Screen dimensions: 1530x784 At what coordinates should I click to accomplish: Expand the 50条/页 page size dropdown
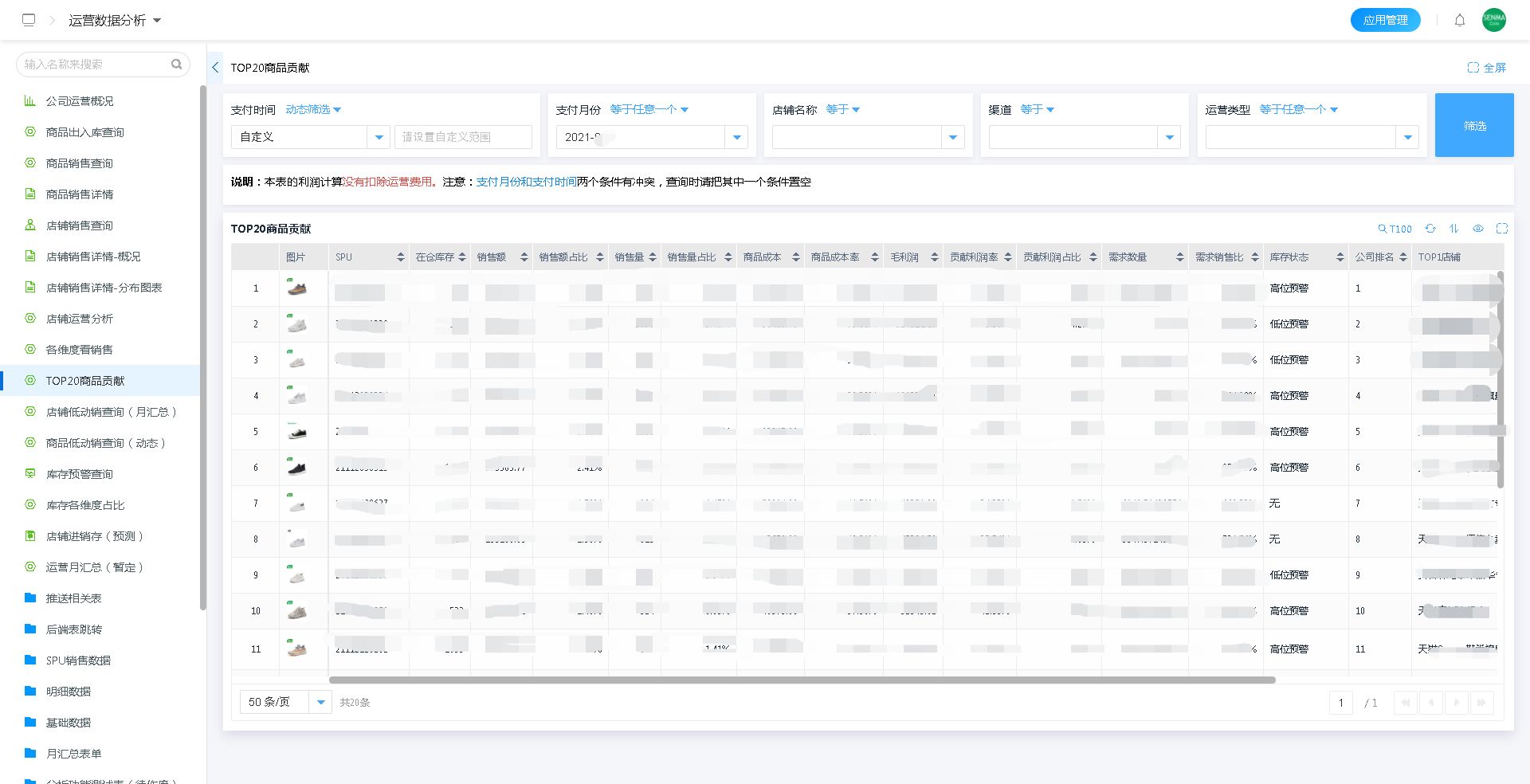pyautogui.click(x=320, y=702)
